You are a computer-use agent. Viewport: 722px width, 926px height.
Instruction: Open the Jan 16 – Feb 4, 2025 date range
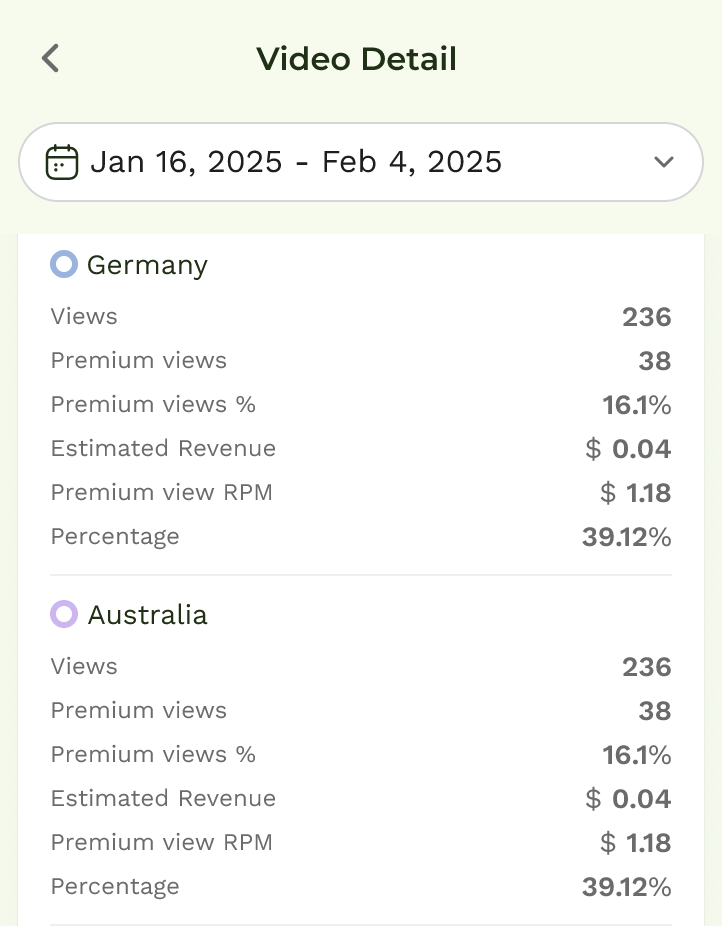click(296, 162)
